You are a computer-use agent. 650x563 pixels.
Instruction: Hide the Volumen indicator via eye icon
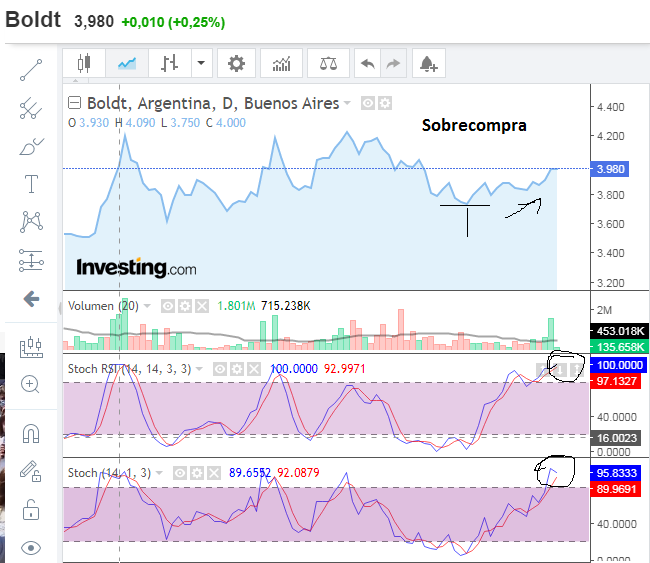click(x=168, y=306)
